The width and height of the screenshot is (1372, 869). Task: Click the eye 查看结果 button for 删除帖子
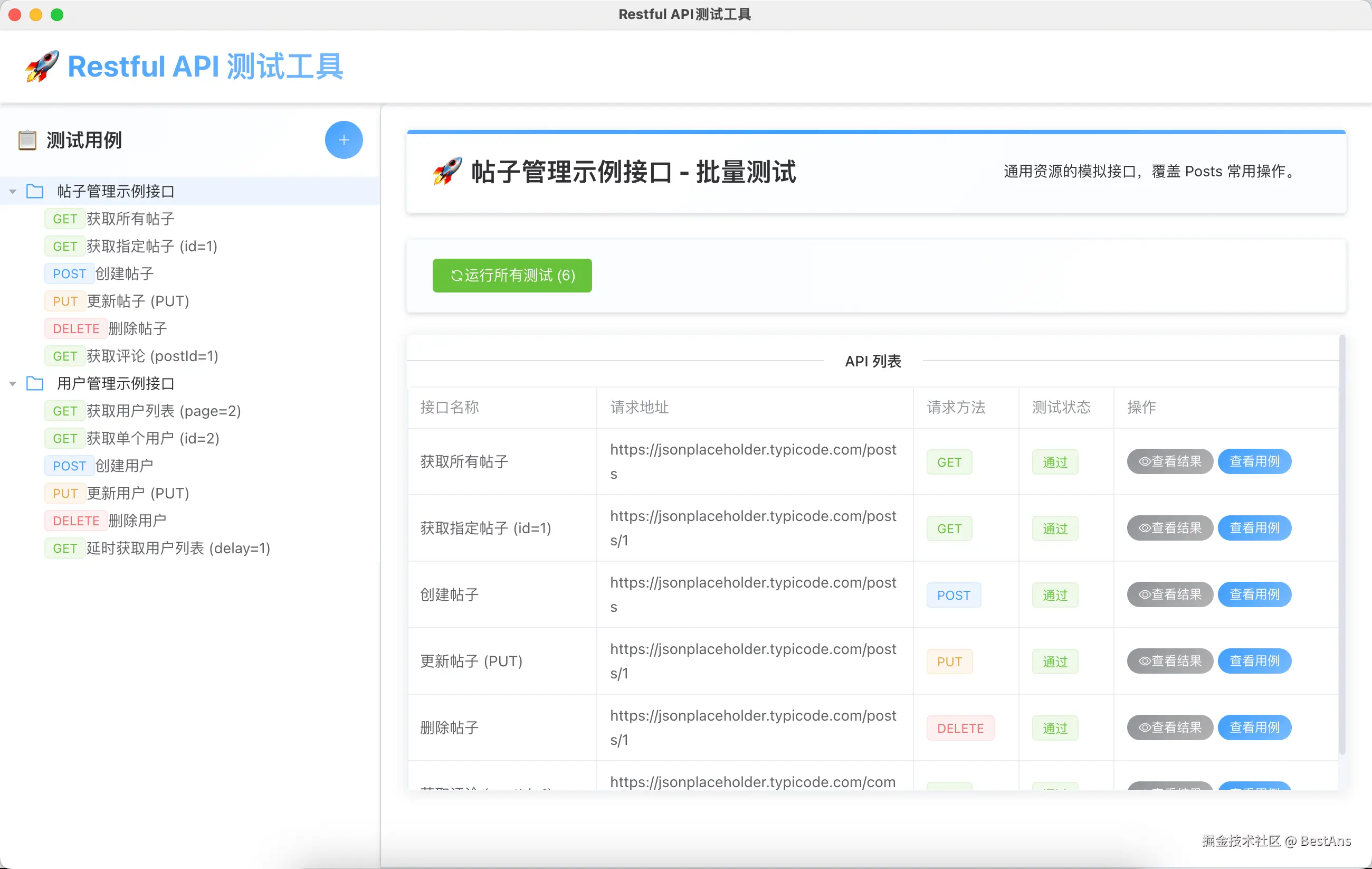1169,727
